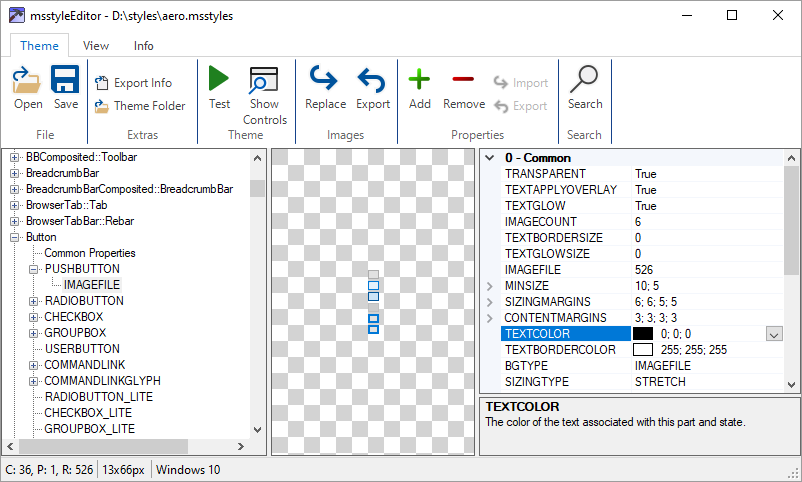This screenshot has width=802, height=482.
Task: Save the theme with floppy disk icon
Action: pyautogui.click(x=65, y=88)
